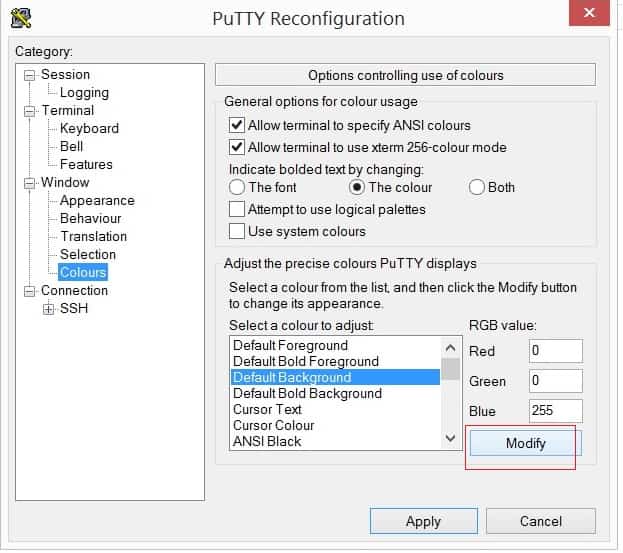Select Default Background in colour list
Viewport: 623px width, 553px height.
335,377
